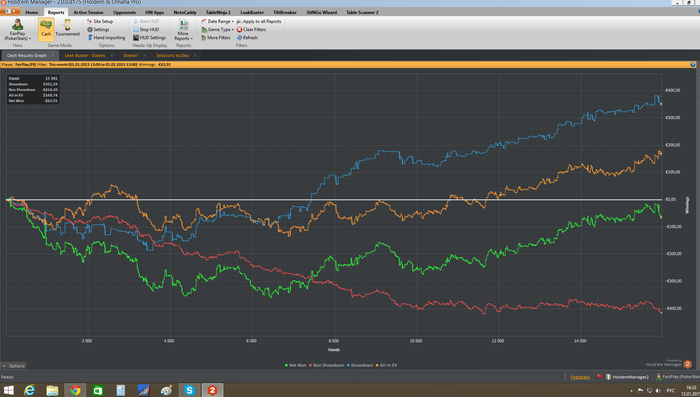
Task: Select the Sessions by Day report tab
Action: (x=172, y=55)
